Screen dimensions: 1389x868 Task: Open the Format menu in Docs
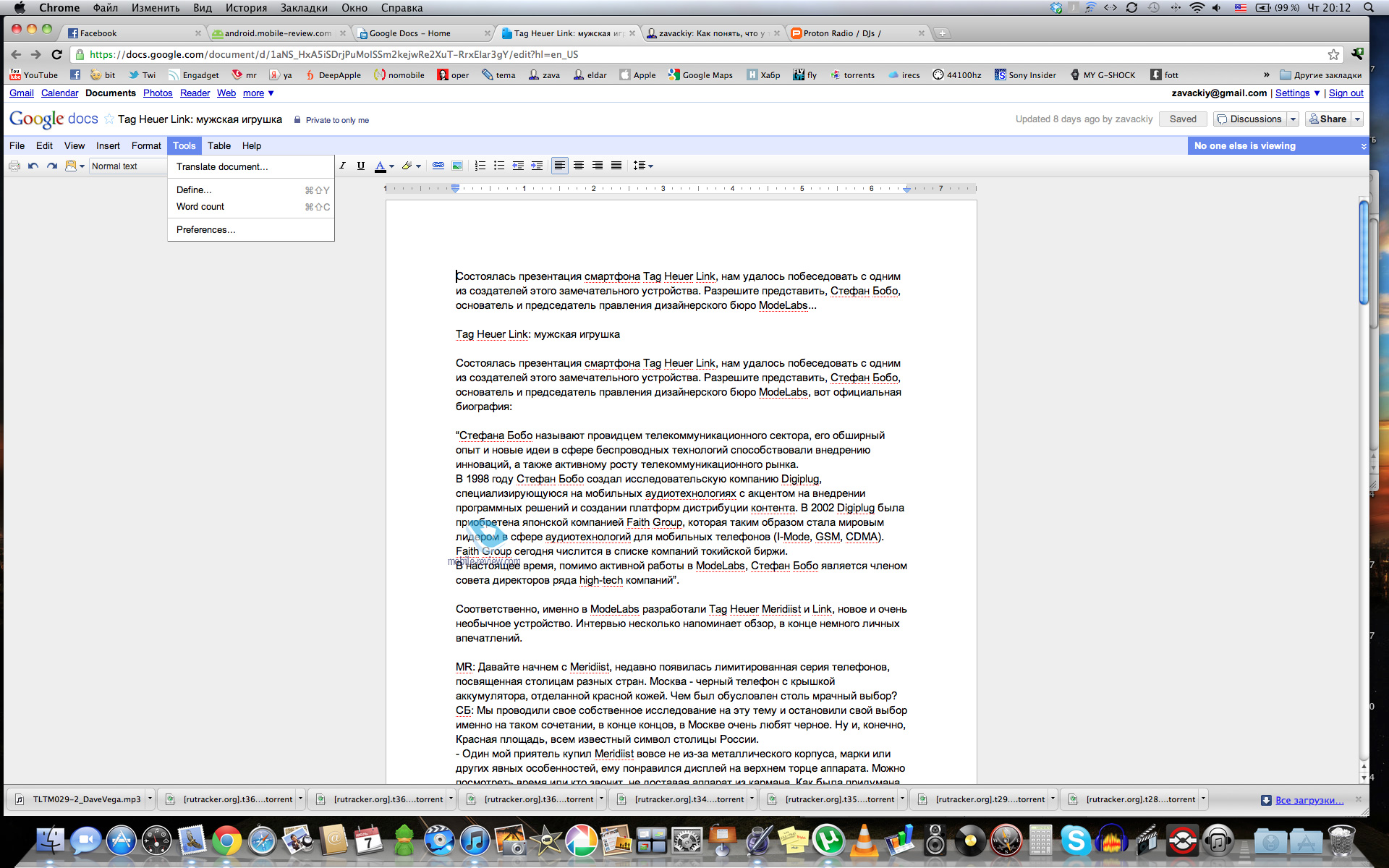click(146, 145)
